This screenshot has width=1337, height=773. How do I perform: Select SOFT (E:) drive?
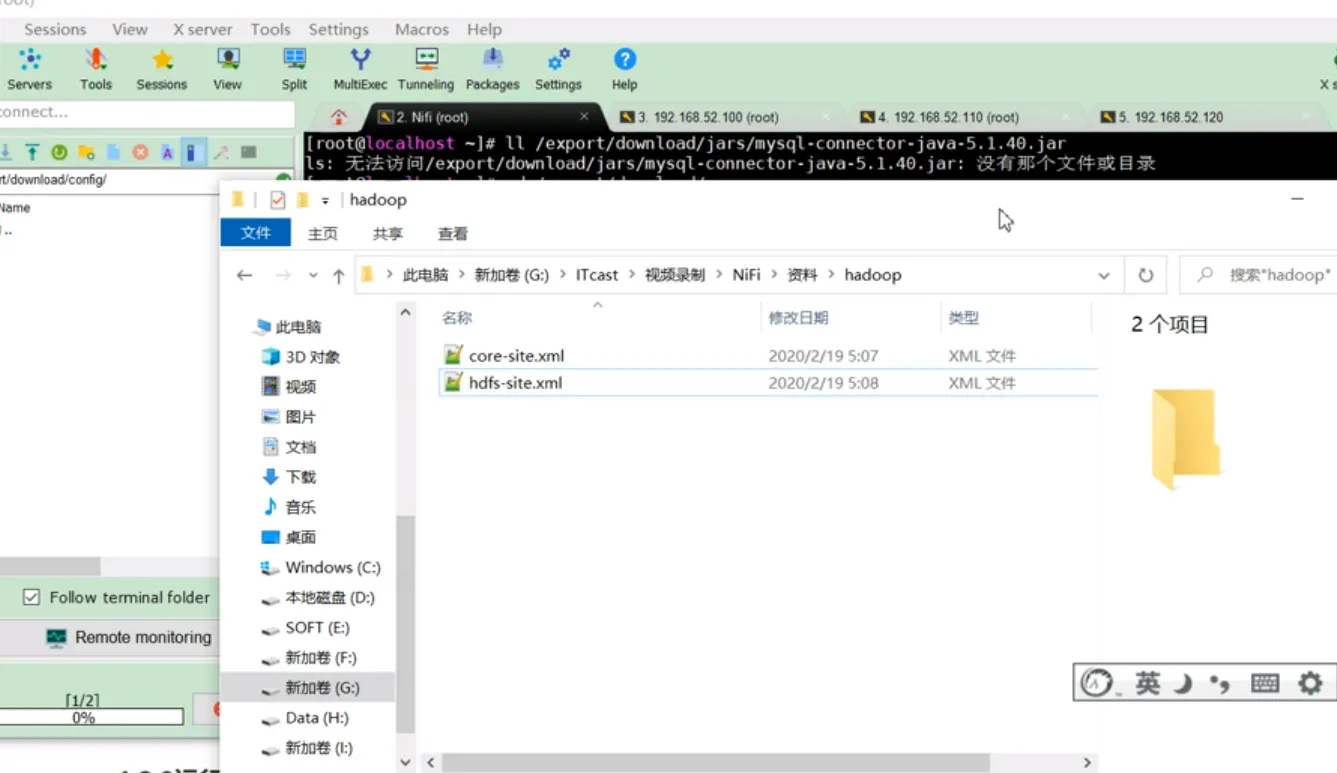pyautogui.click(x=317, y=628)
